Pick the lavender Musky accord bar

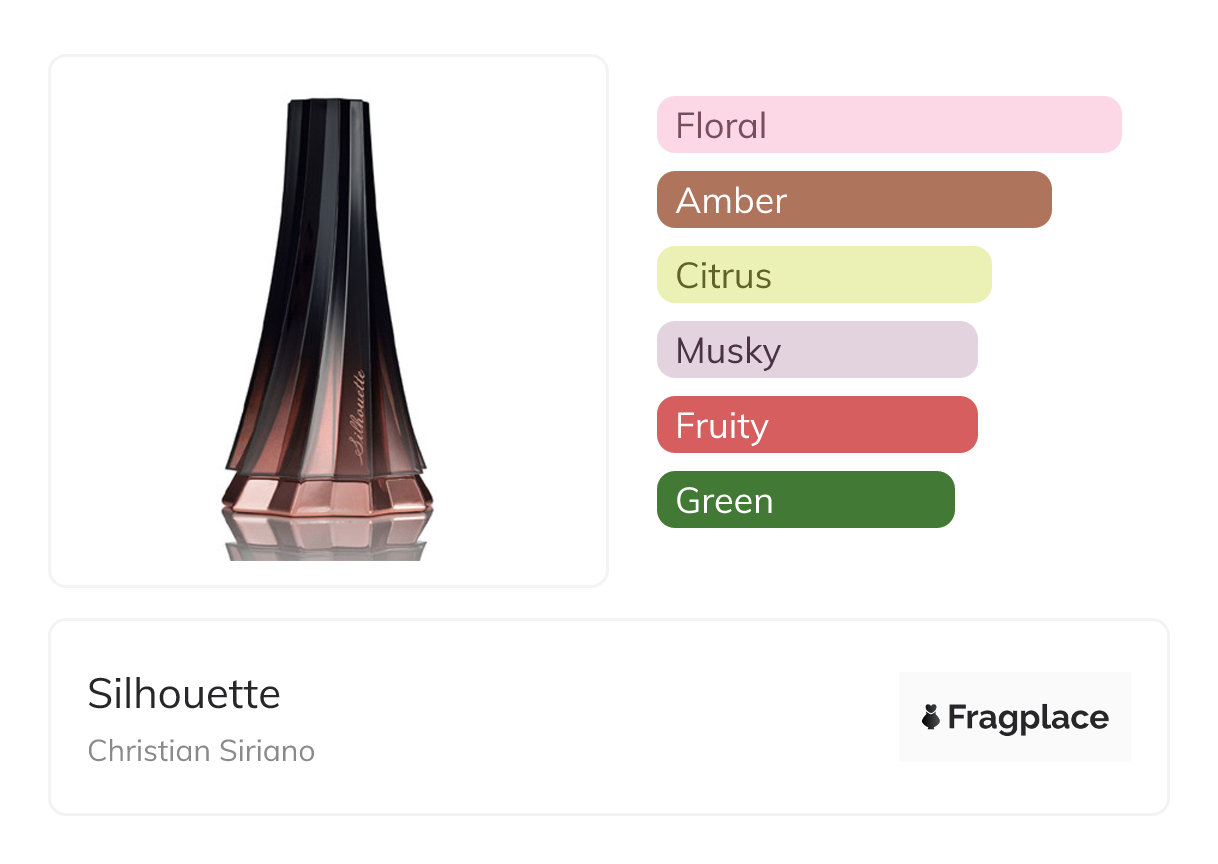(x=817, y=350)
